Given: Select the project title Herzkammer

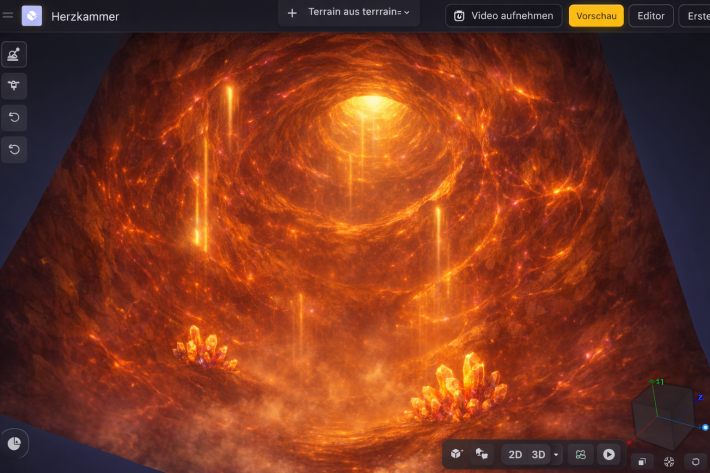Looking at the screenshot, I should (x=85, y=17).
